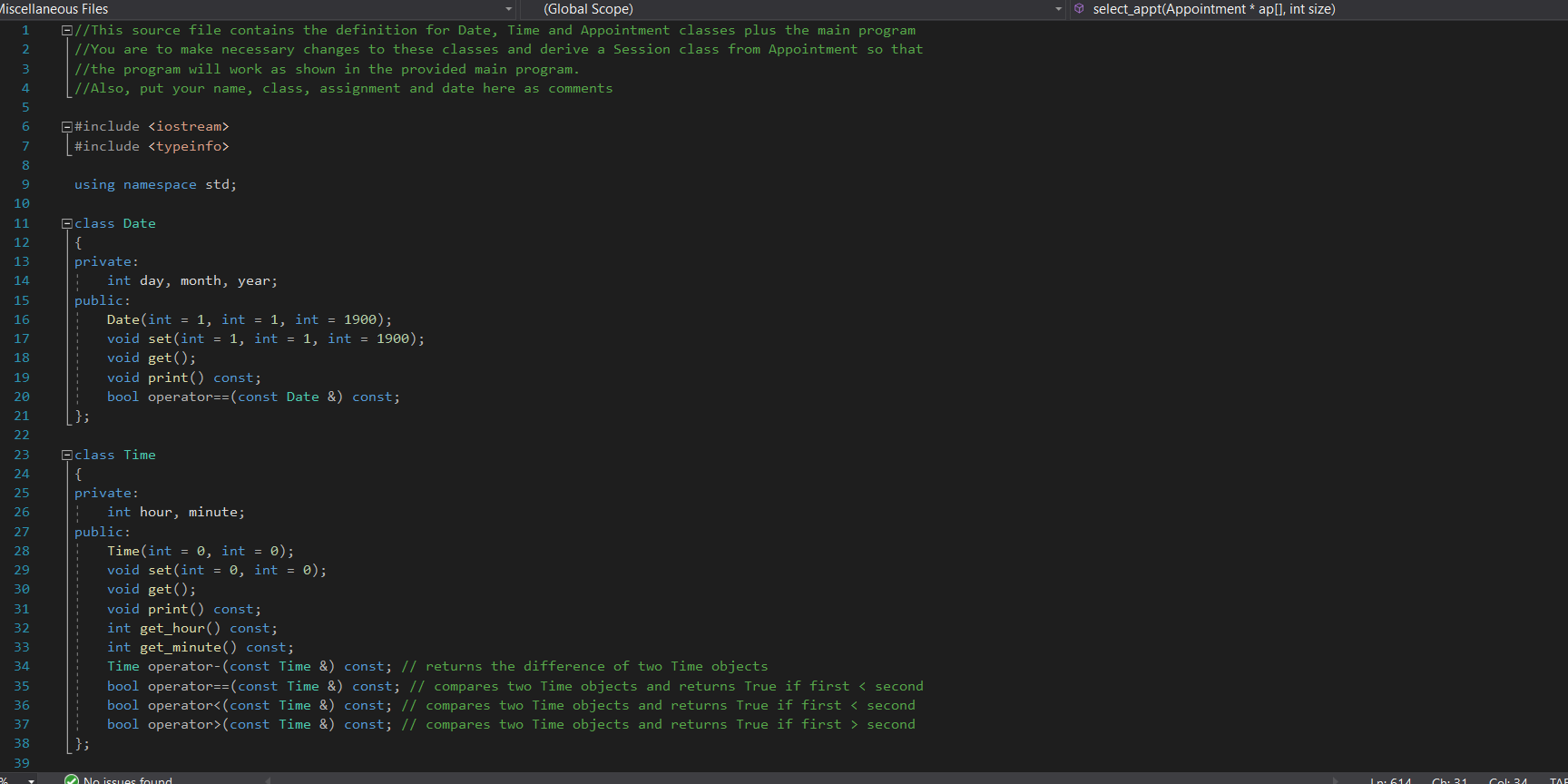
Task: Click 'operator==' in the Date class
Action: tap(189, 397)
